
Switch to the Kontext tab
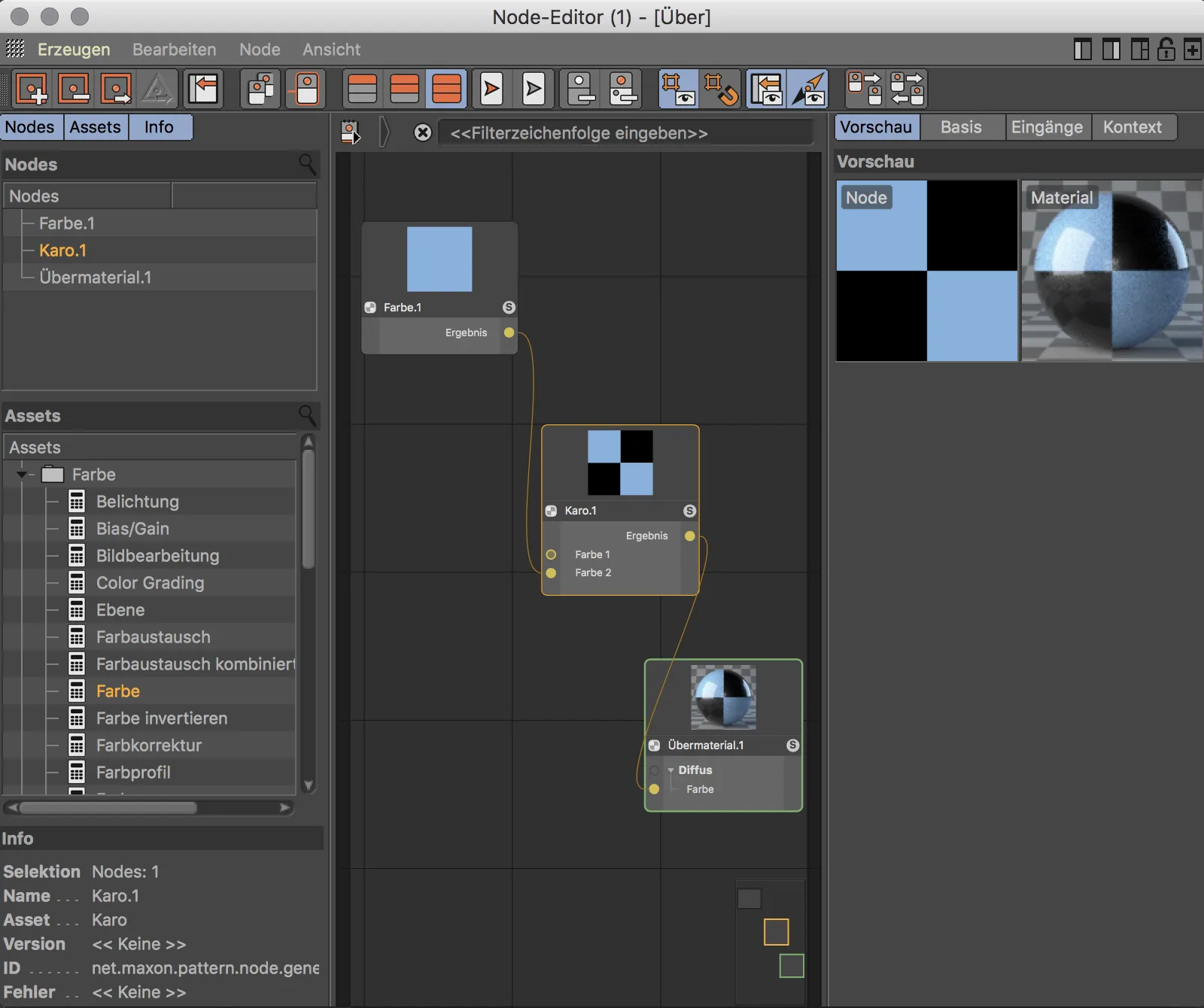(x=1133, y=127)
